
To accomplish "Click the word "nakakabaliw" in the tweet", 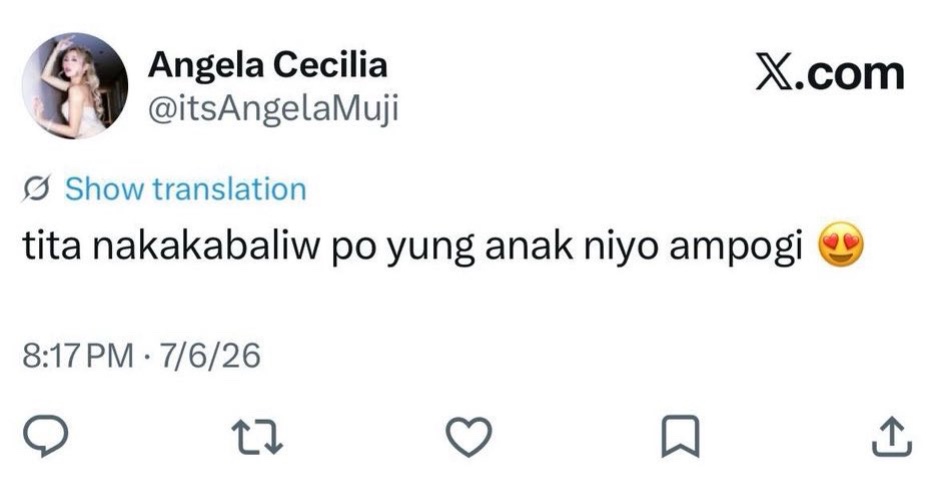I will [206, 246].
